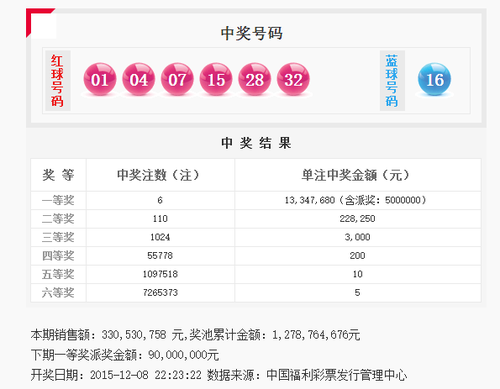Click red ball number 32
Image resolution: width=500 pixels, height=389 pixels.
(293, 79)
